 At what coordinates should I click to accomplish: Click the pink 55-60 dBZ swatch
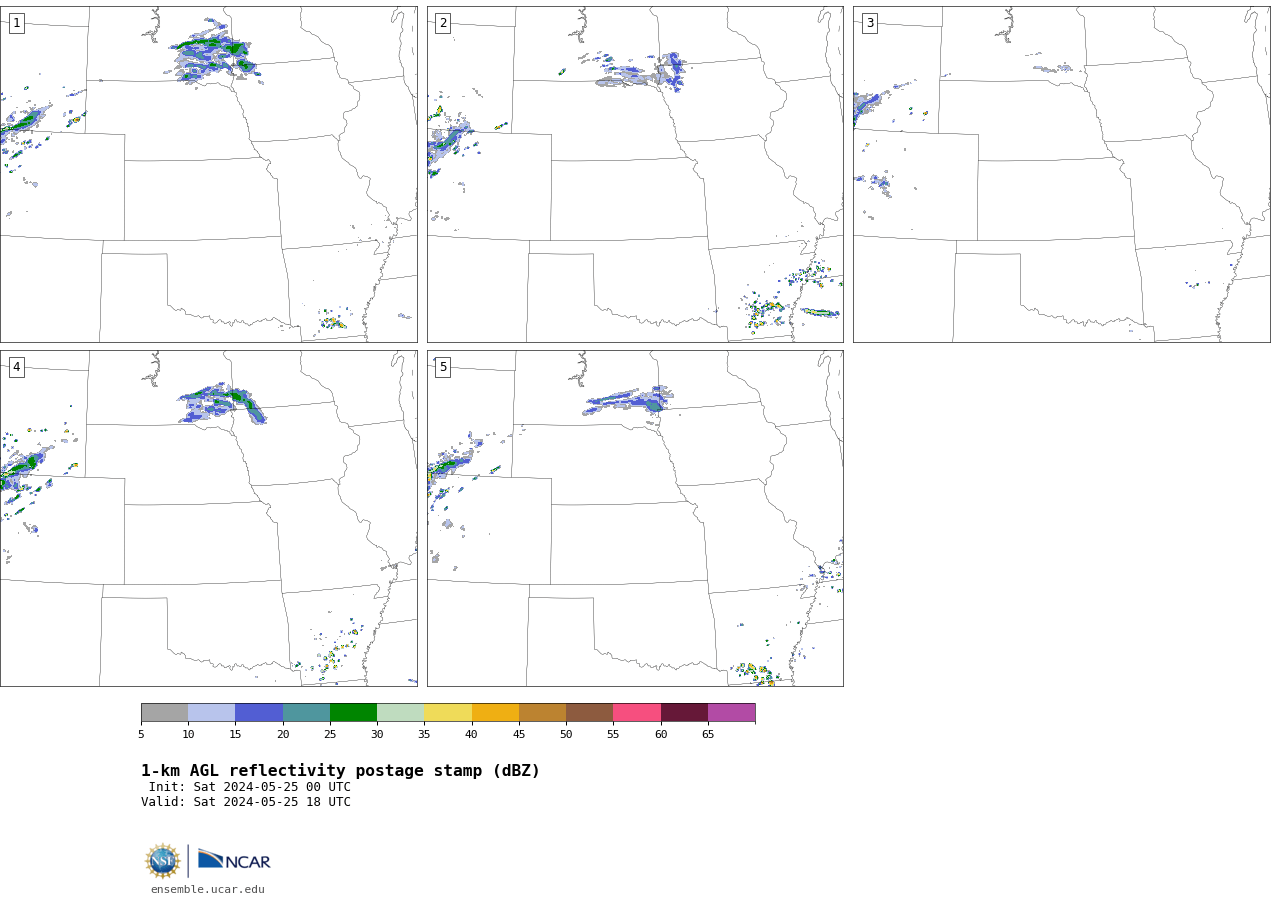pyautogui.click(x=637, y=712)
